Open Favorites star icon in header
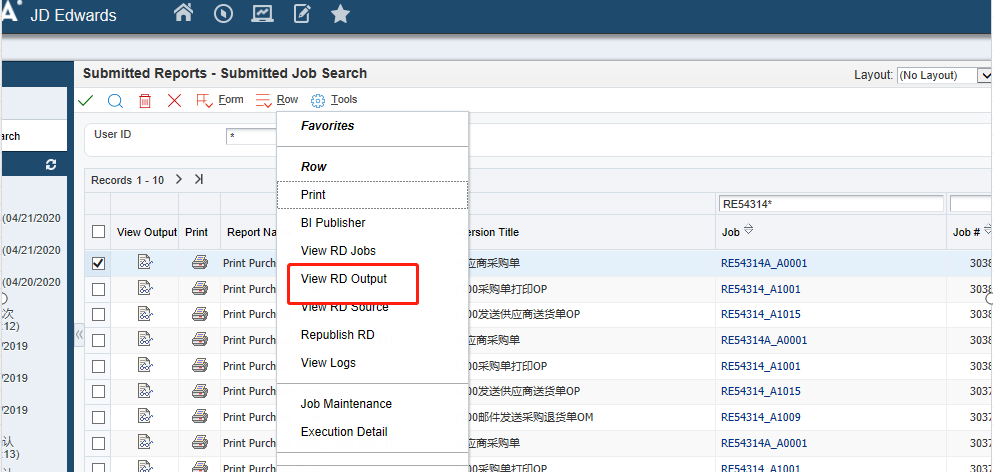The width and height of the screenshot is (993, 472). pyautogui.click(x=341, y=13)
